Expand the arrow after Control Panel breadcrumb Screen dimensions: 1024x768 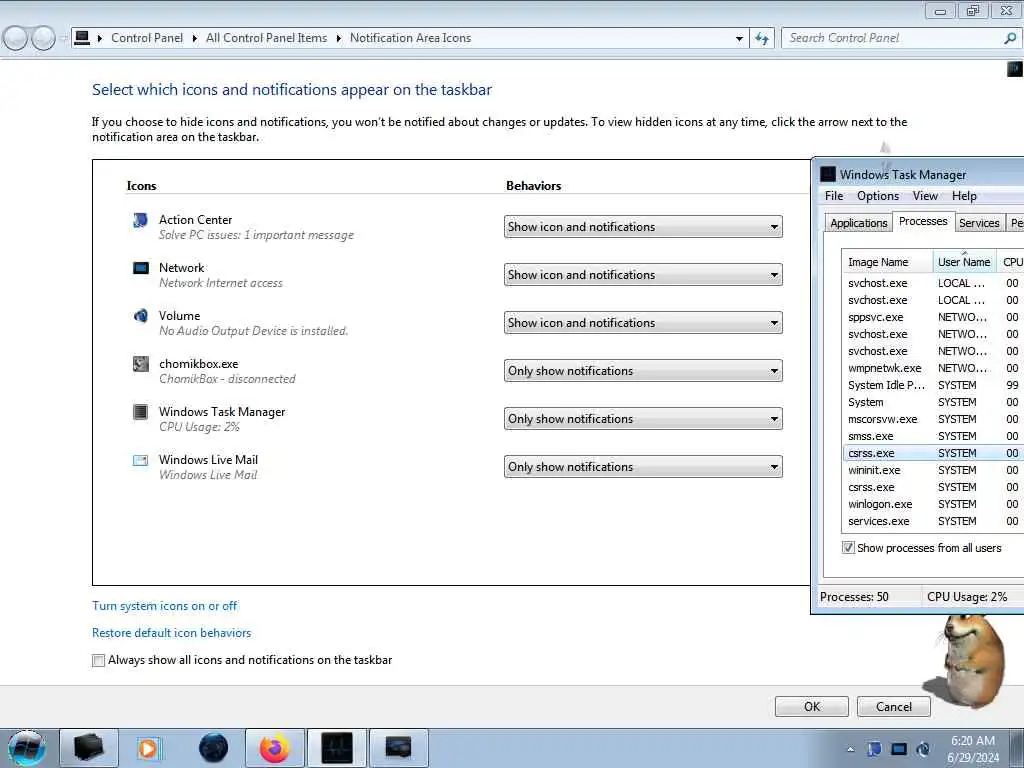[x=195, y=39]
